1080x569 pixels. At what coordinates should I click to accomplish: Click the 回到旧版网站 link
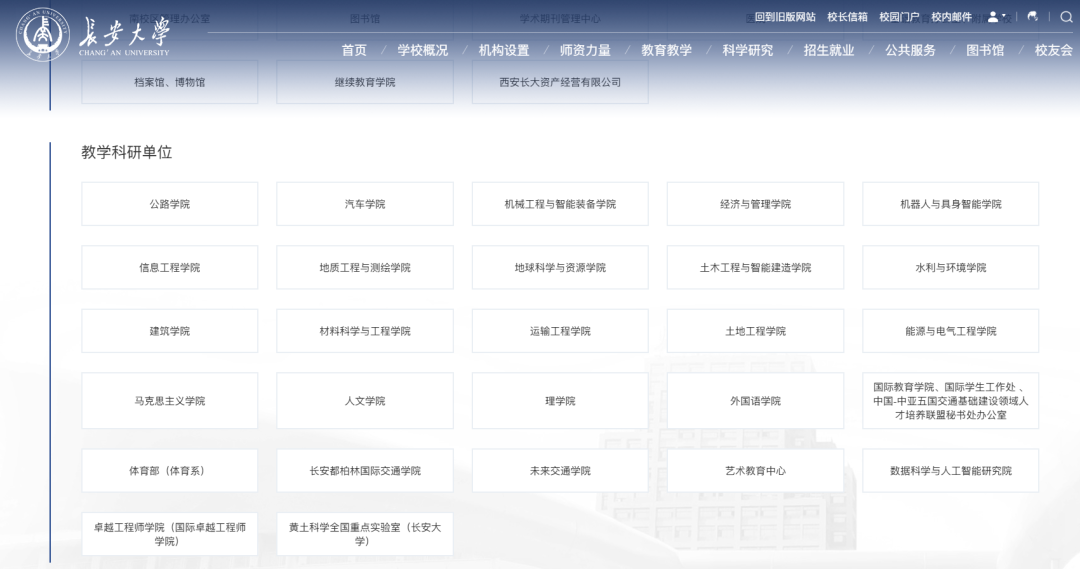point(785,17)
